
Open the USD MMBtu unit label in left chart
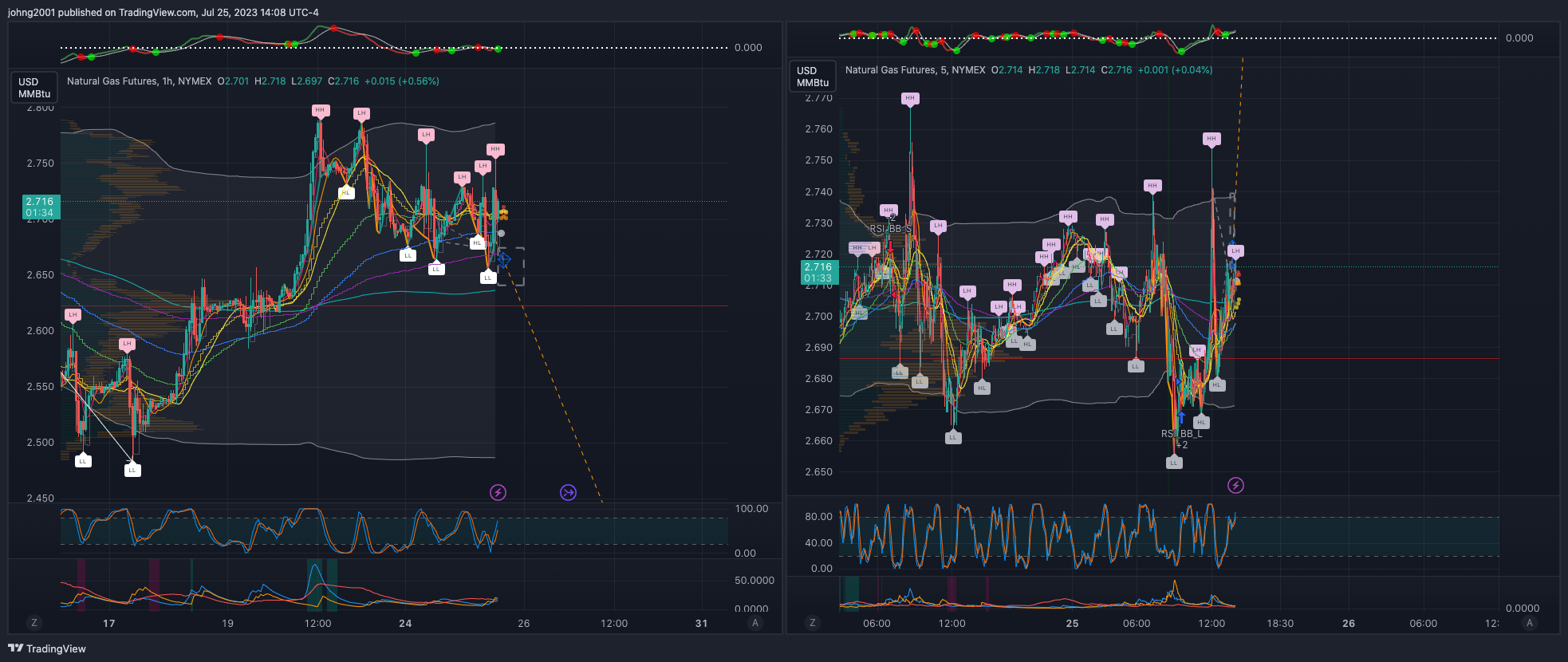click(x=34, y=88)
